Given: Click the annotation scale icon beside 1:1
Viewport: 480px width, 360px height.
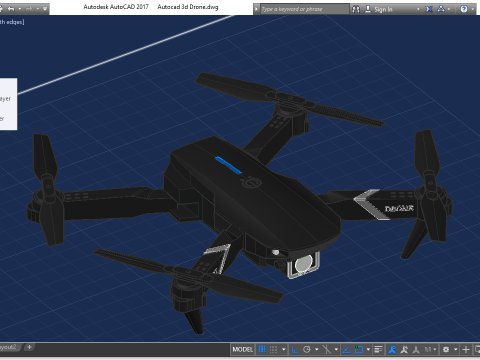Looking at the screenshot, I should click(416, 349).
